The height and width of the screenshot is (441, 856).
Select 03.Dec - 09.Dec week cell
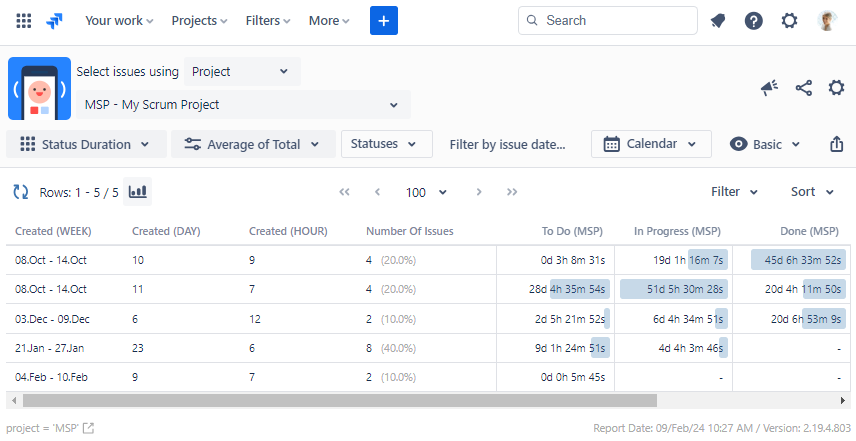[52, 319]
